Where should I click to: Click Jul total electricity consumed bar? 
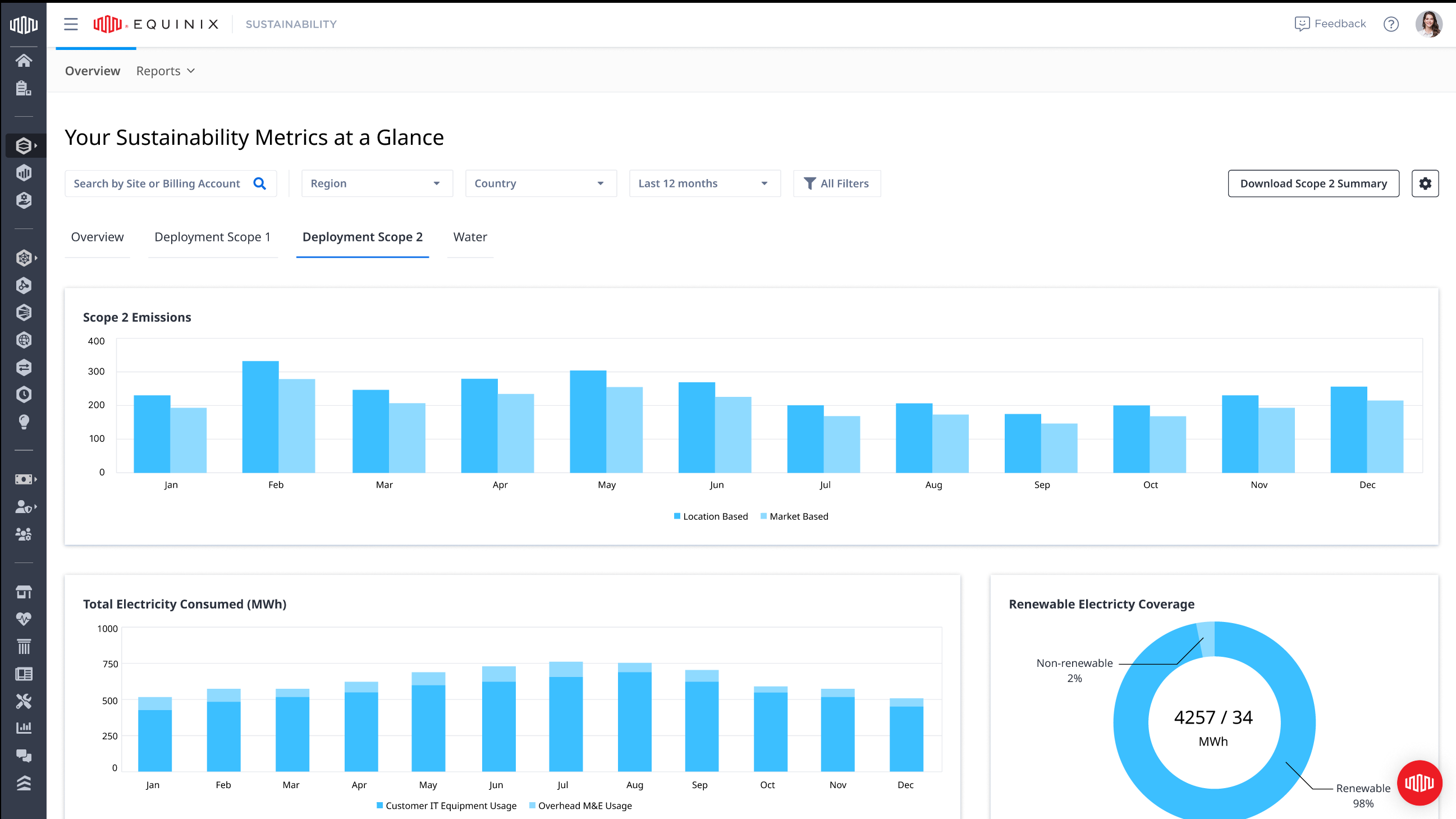point(566,717)
